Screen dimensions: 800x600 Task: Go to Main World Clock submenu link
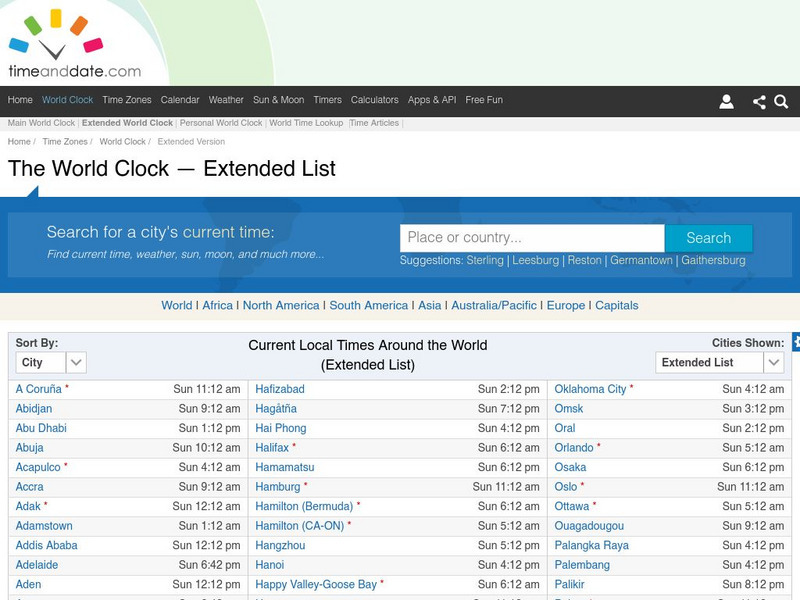[x=41, y=123]
